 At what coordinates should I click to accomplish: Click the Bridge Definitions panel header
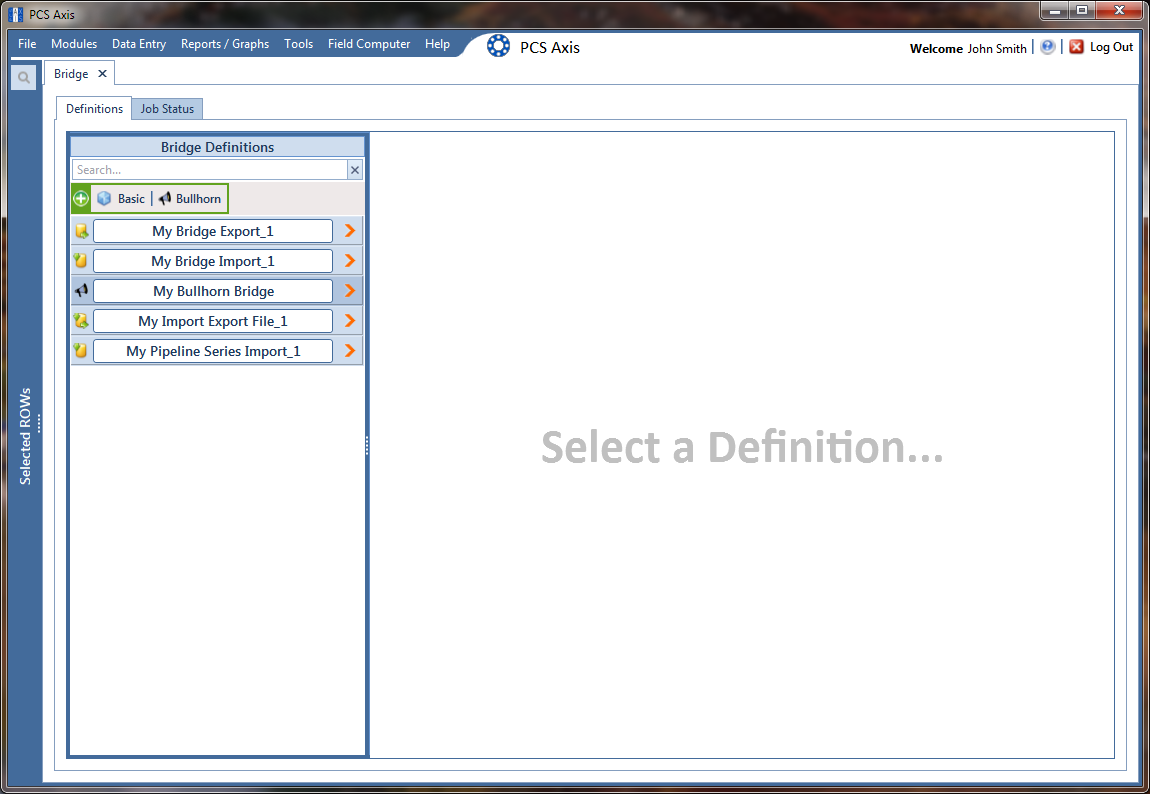[x=217, y=147]
